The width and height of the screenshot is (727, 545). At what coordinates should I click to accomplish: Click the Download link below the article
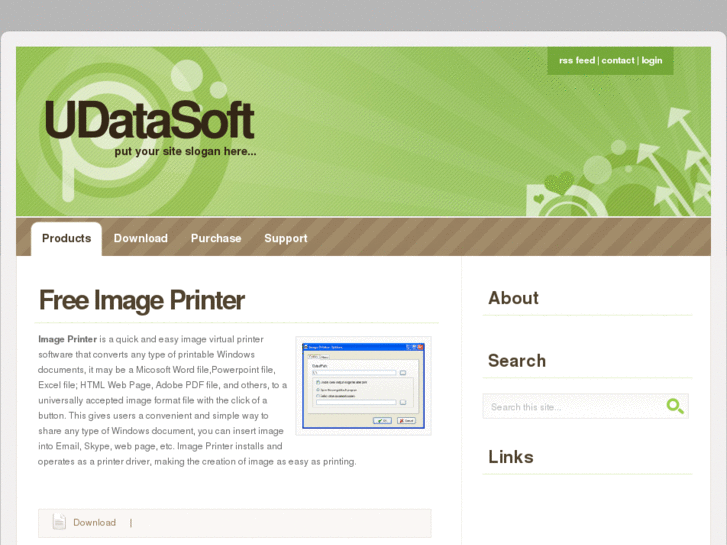[95, 522]
